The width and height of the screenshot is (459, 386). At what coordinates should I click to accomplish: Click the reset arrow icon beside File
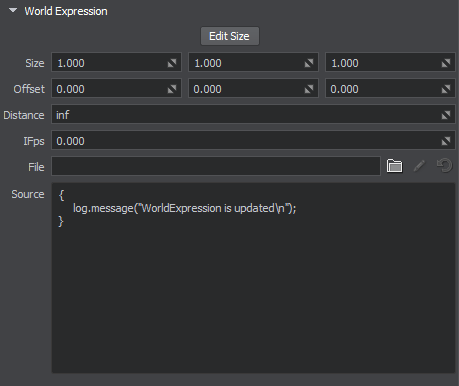pyautogui.click(x=444, y=166)
